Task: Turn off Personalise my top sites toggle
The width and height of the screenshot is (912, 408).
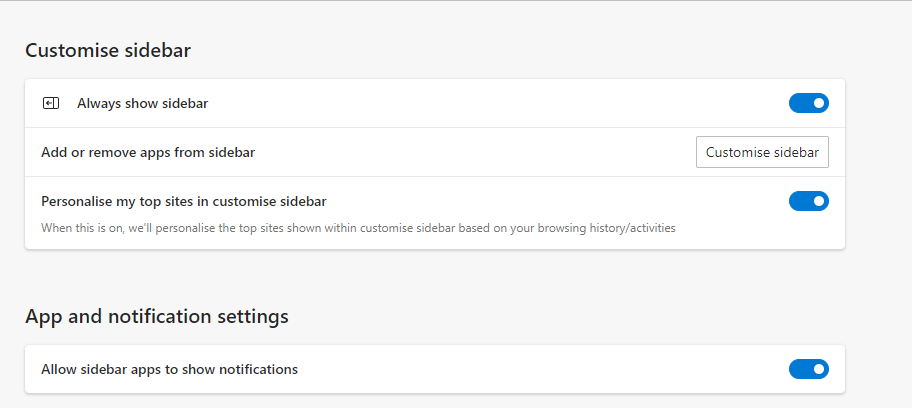Action: (808, 201)
